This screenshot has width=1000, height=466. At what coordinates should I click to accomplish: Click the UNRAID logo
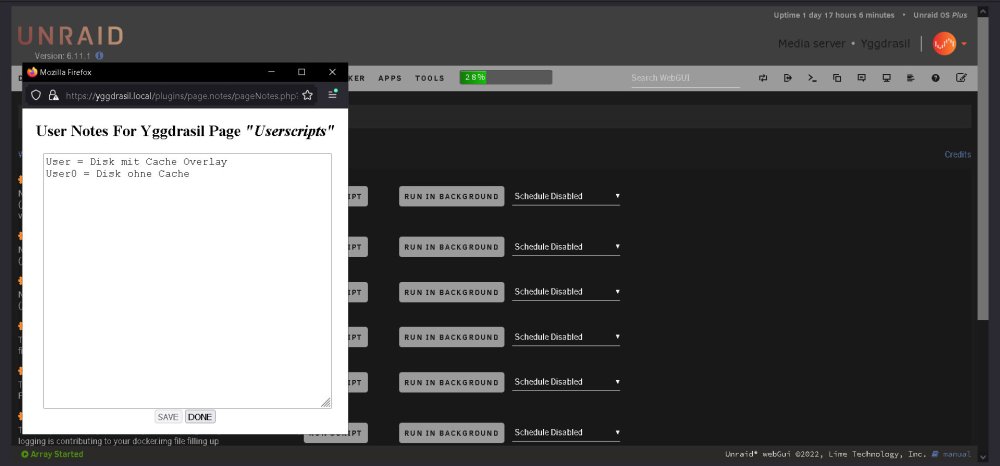tap(70, 36)
